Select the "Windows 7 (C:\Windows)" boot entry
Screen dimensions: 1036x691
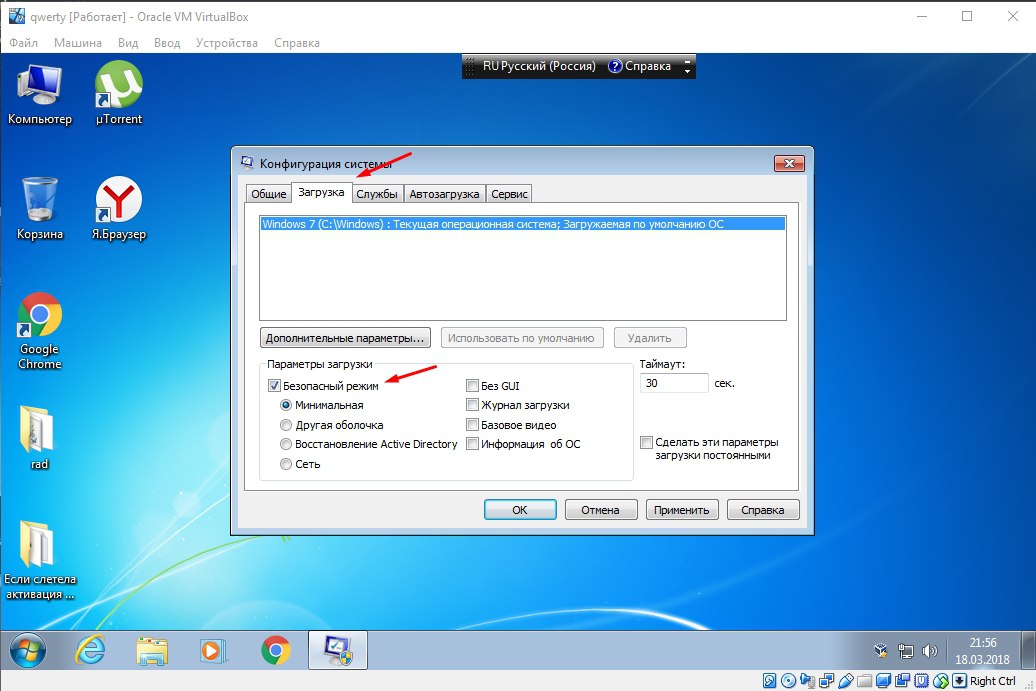(x=523, y=224)
